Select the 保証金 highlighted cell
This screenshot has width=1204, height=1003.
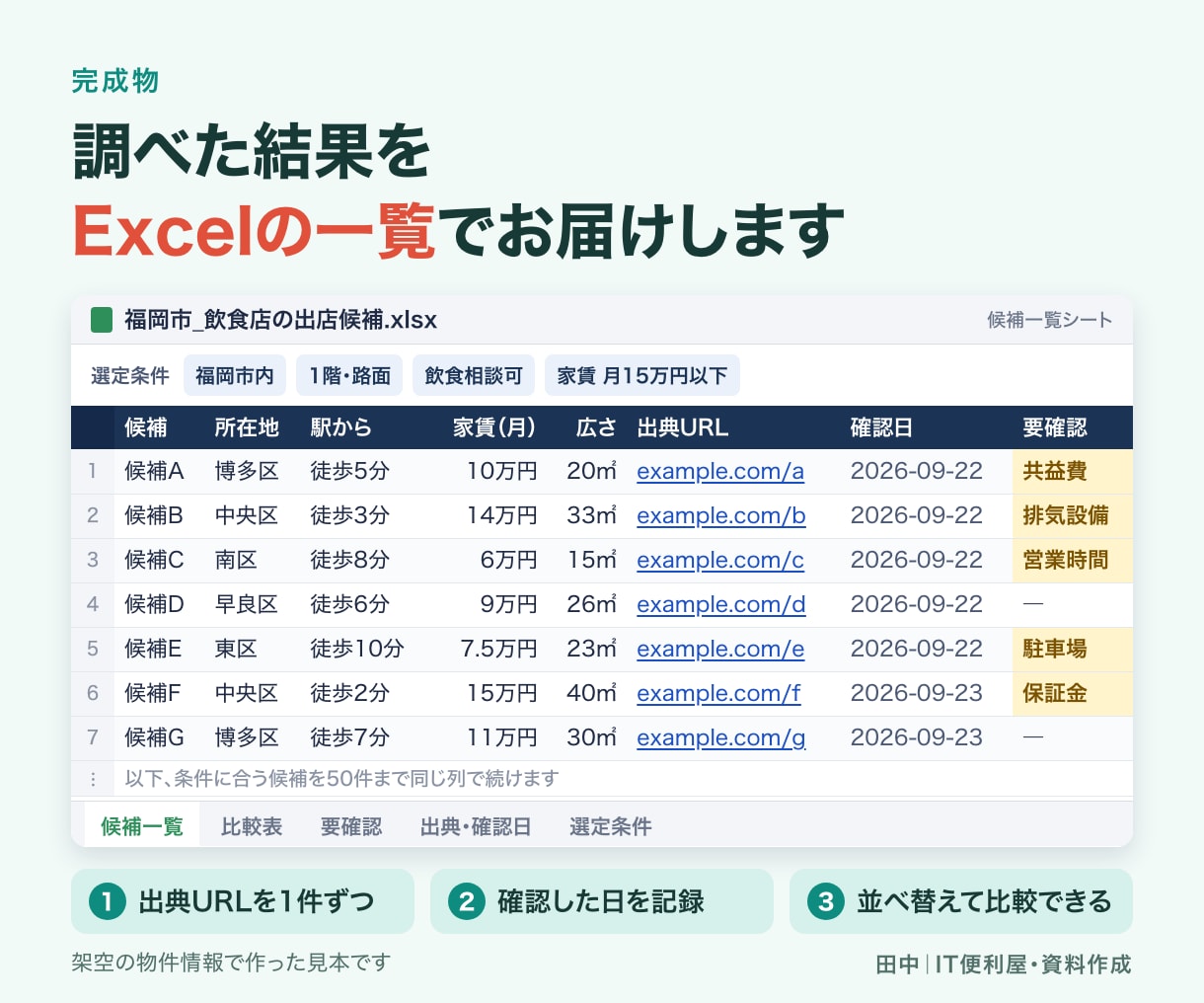(1073, 693)
